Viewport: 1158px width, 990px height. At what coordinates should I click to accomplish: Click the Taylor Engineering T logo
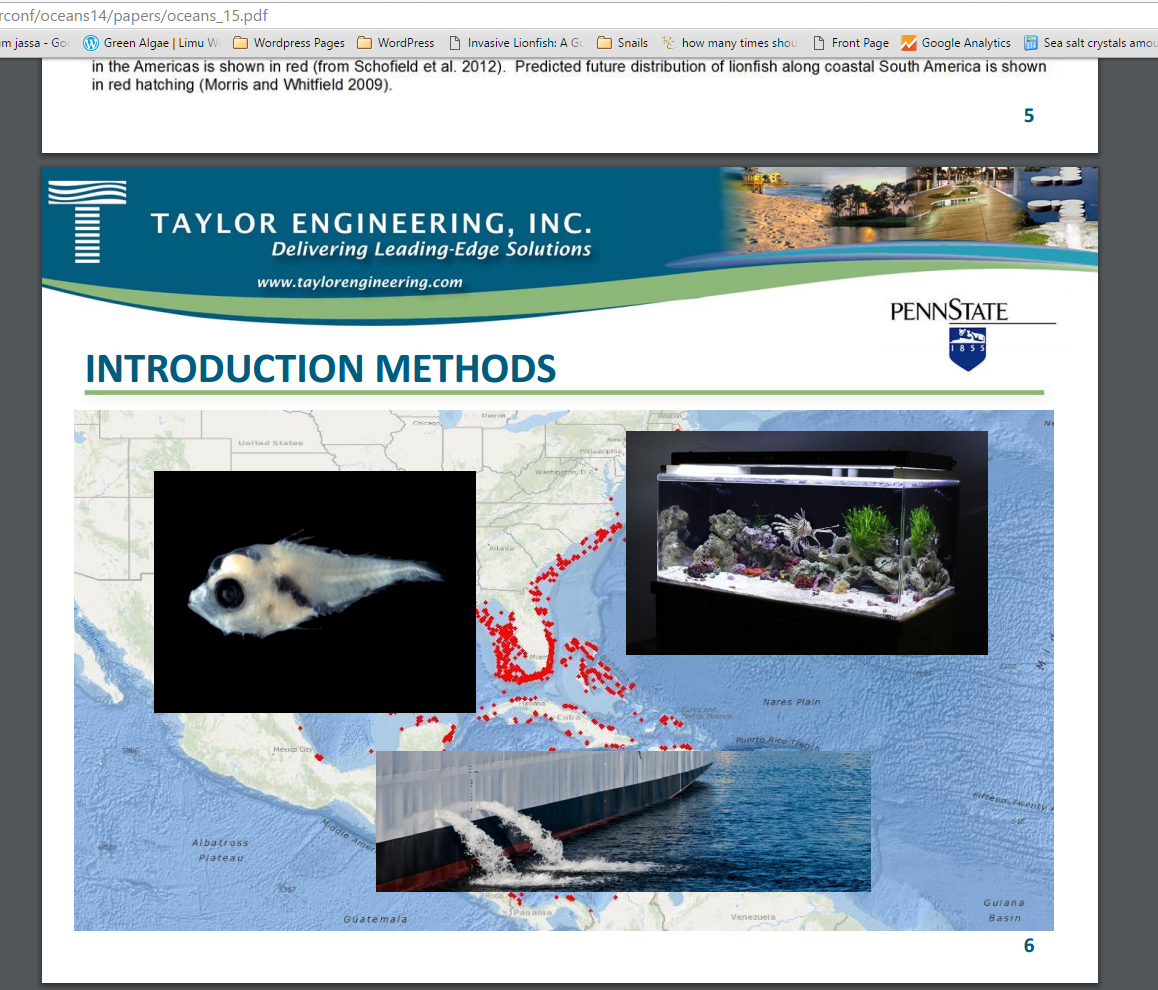tap(87, 221)
